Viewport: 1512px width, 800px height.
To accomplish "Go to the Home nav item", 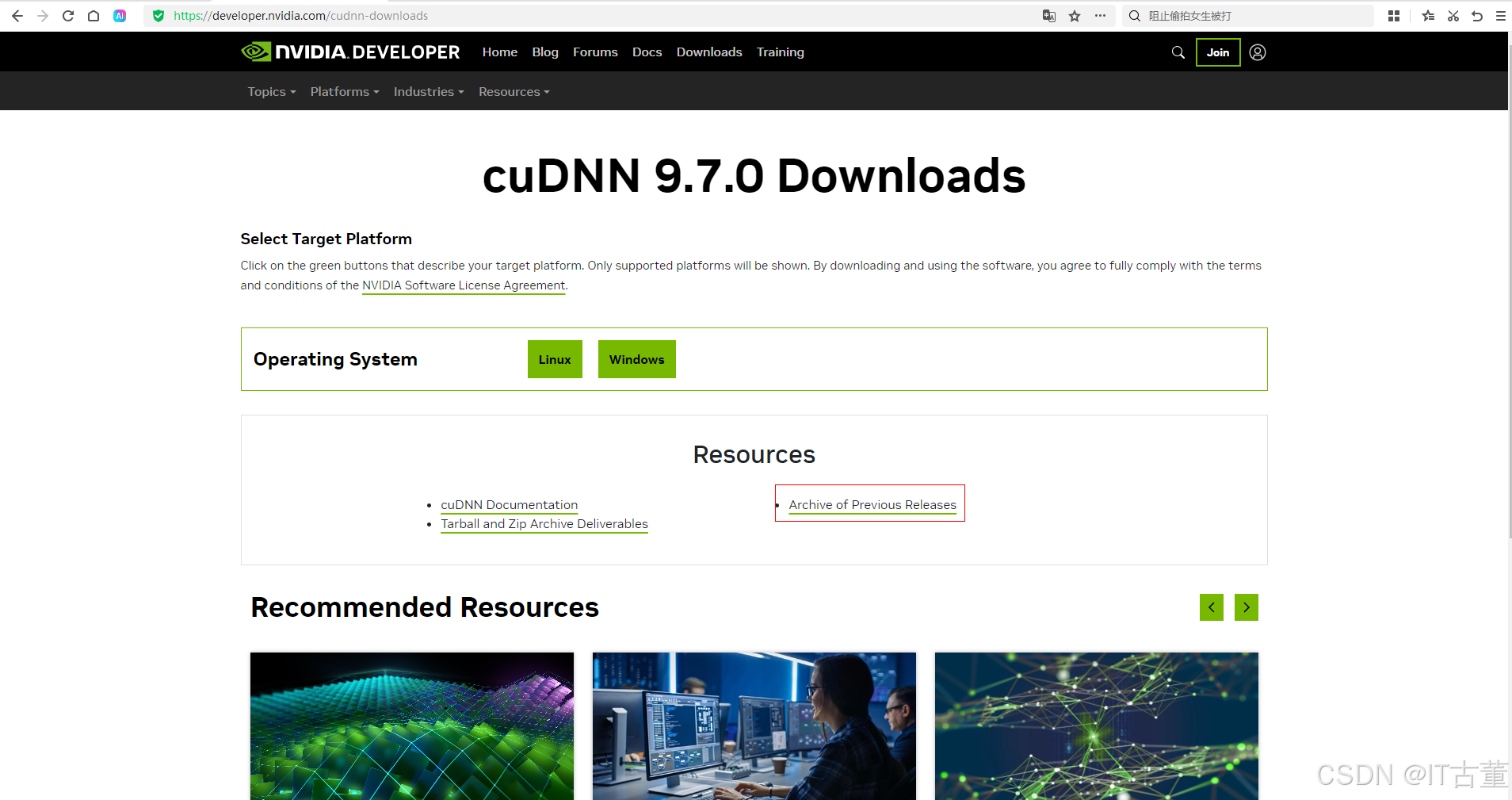I will pyautogui.click(x=500, y=52).
